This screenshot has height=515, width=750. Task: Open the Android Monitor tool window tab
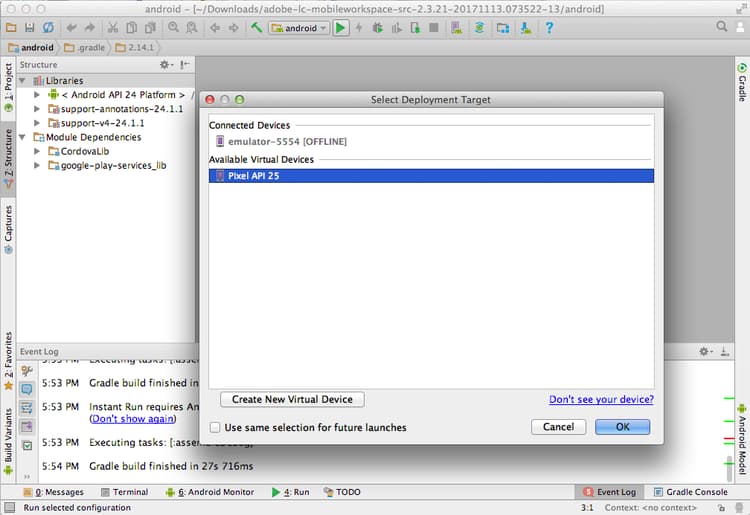[x=210, y=492]
